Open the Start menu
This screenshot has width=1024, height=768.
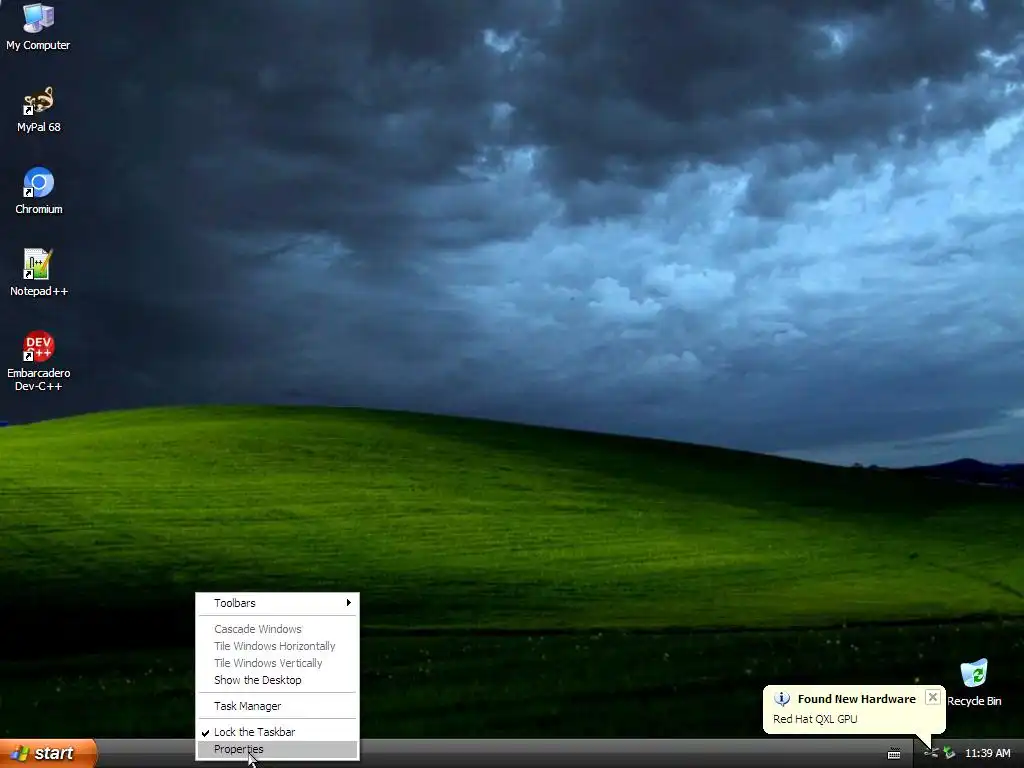pos(48,753)
